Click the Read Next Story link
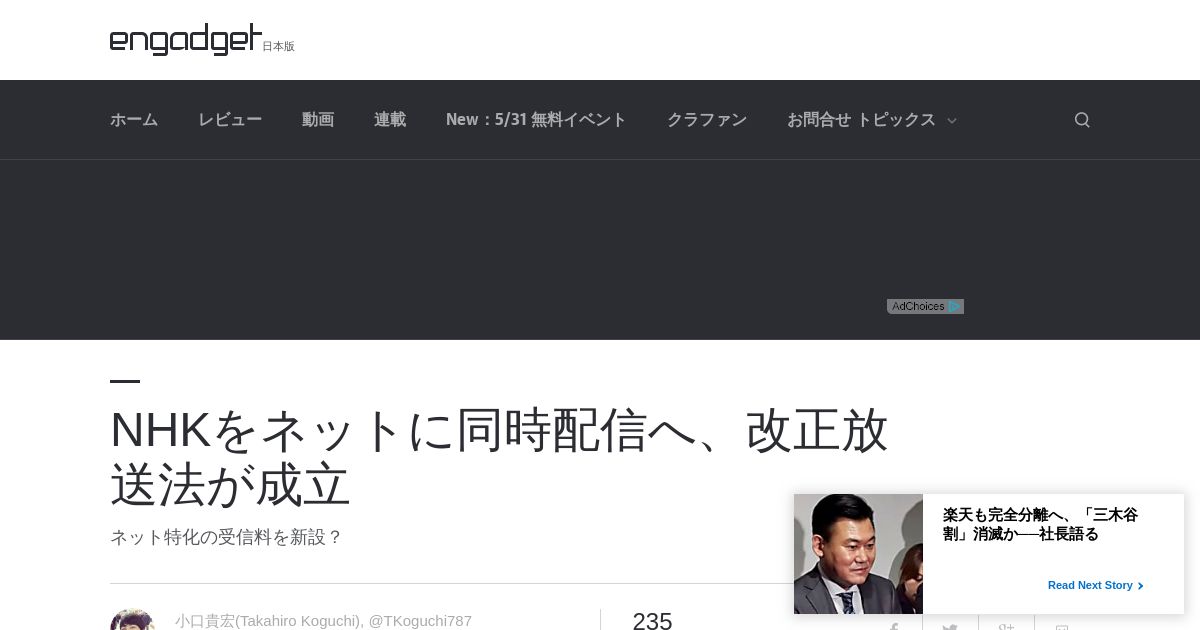The image size is (1200, 630). (x=1095, y=585)
